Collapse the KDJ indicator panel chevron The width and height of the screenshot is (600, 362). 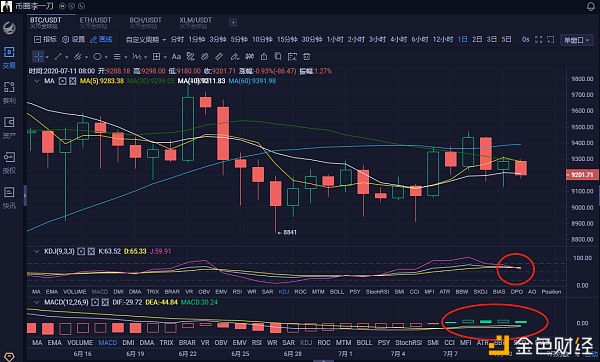point(37,251)
